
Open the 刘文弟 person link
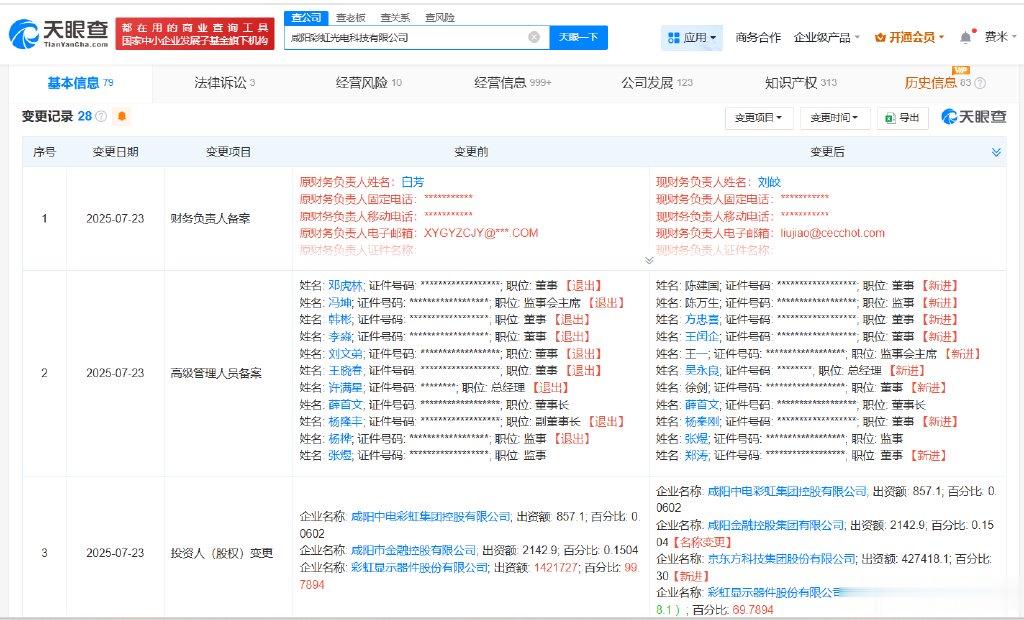point(345,353)
